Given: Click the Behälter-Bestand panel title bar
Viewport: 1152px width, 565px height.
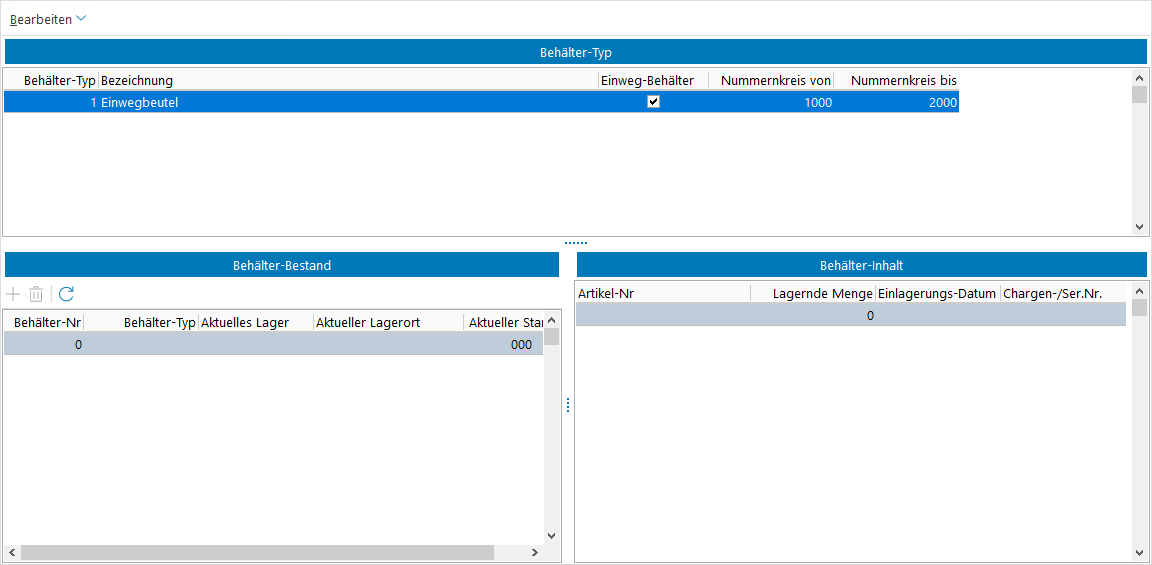Looking at the screenshot, I should click(281, 265).
